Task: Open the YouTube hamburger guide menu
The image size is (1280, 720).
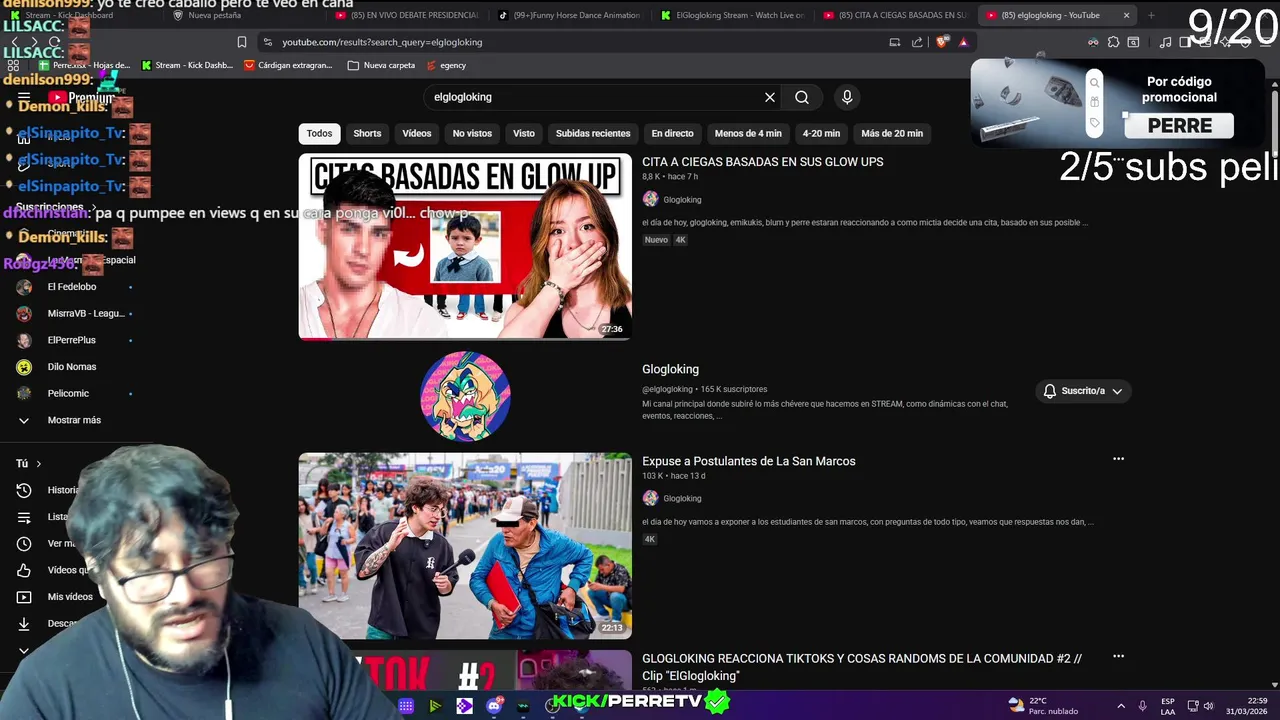Action: 24,98
